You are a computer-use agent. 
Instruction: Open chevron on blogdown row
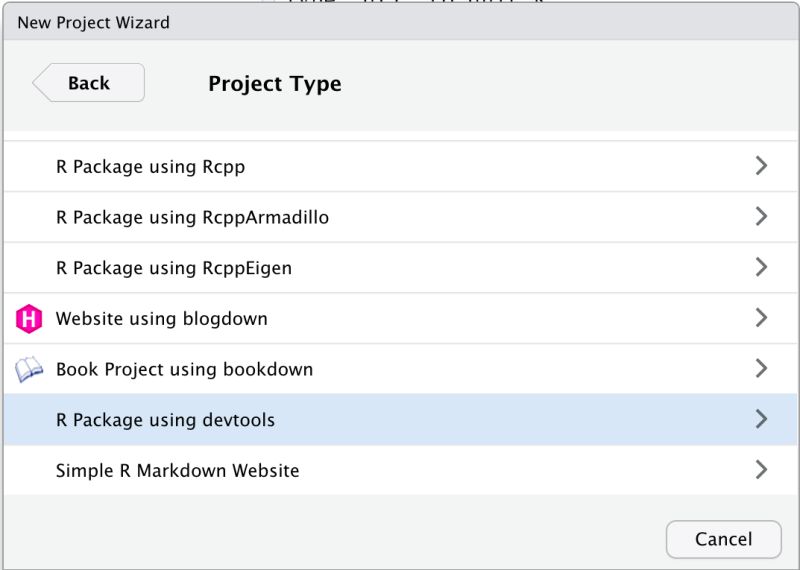[x=761, y=317]
